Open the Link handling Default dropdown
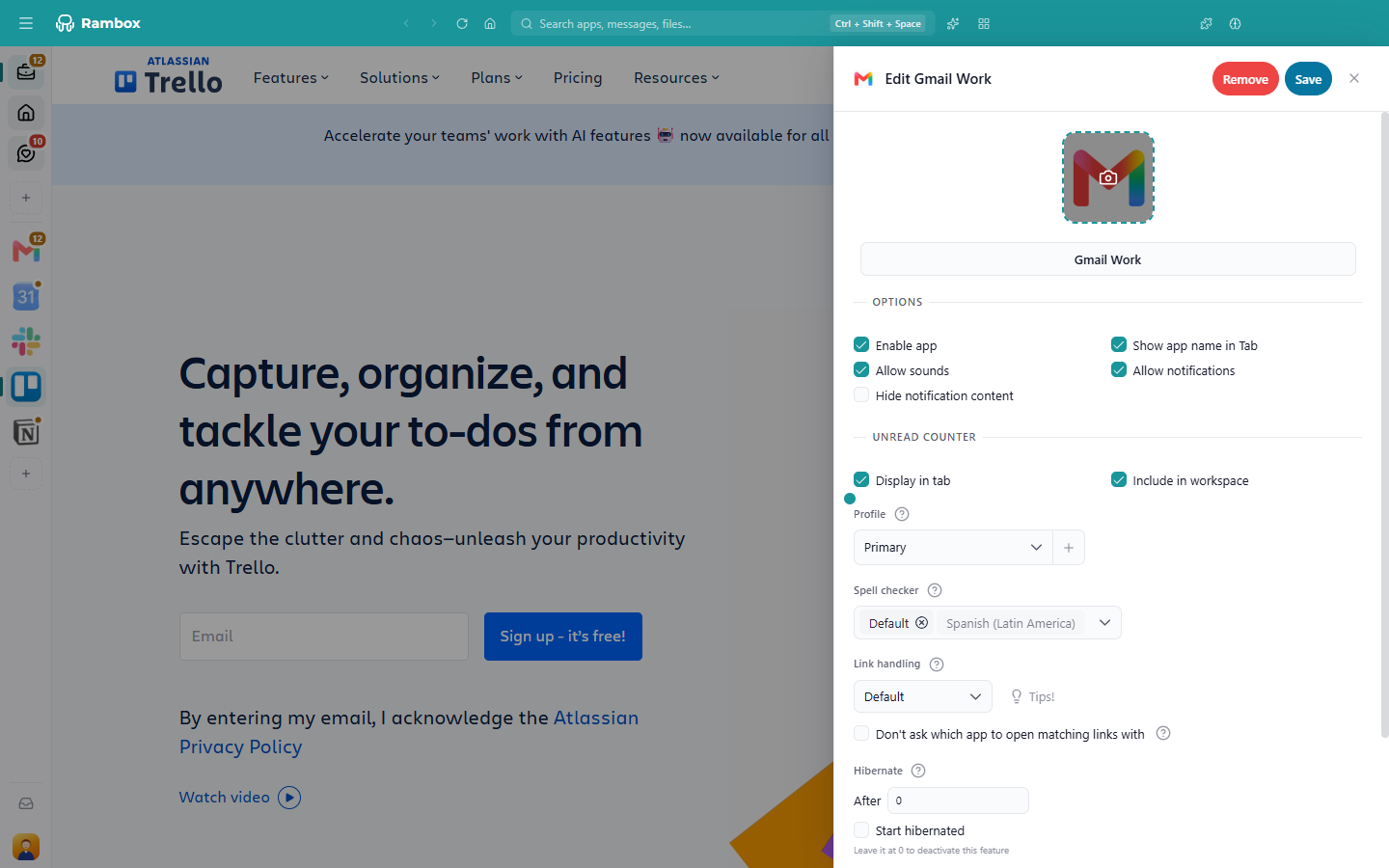The image size is (1389, 868). click(923, 696)
